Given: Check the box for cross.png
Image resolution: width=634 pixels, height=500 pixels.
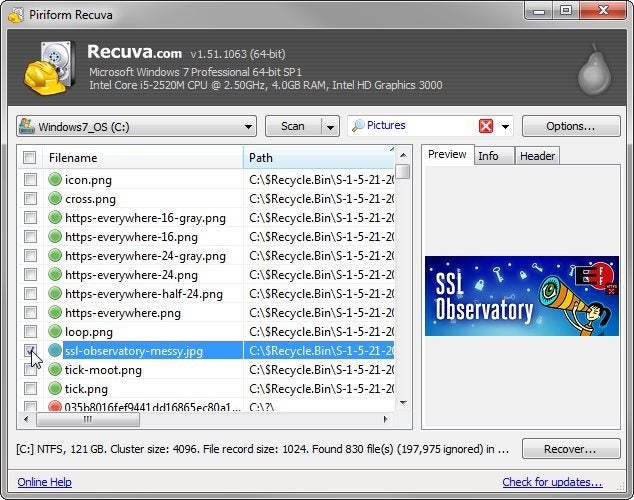Looking at the screenshot, I should 30,198.
